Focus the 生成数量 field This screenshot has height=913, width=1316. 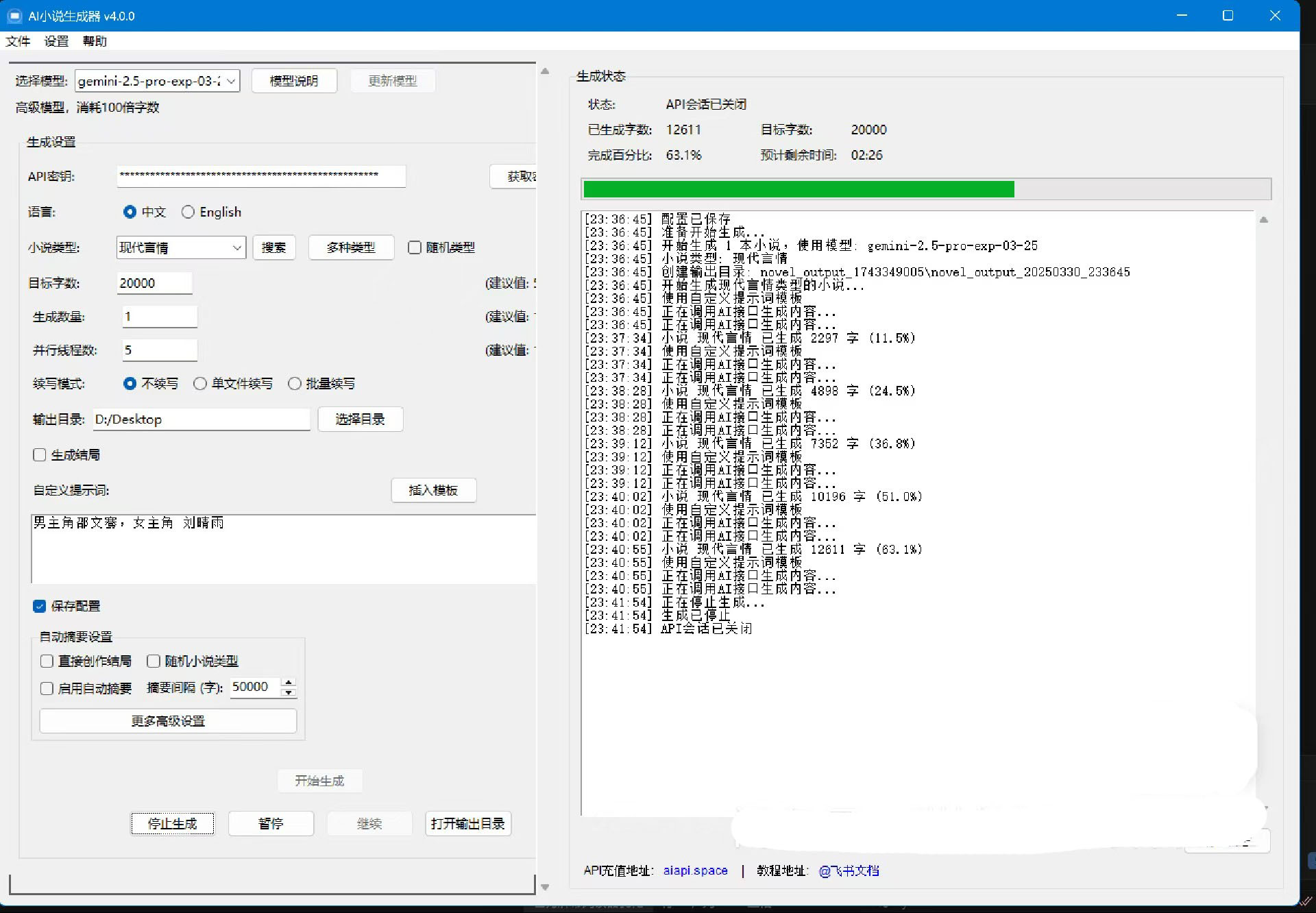point(160,317)
